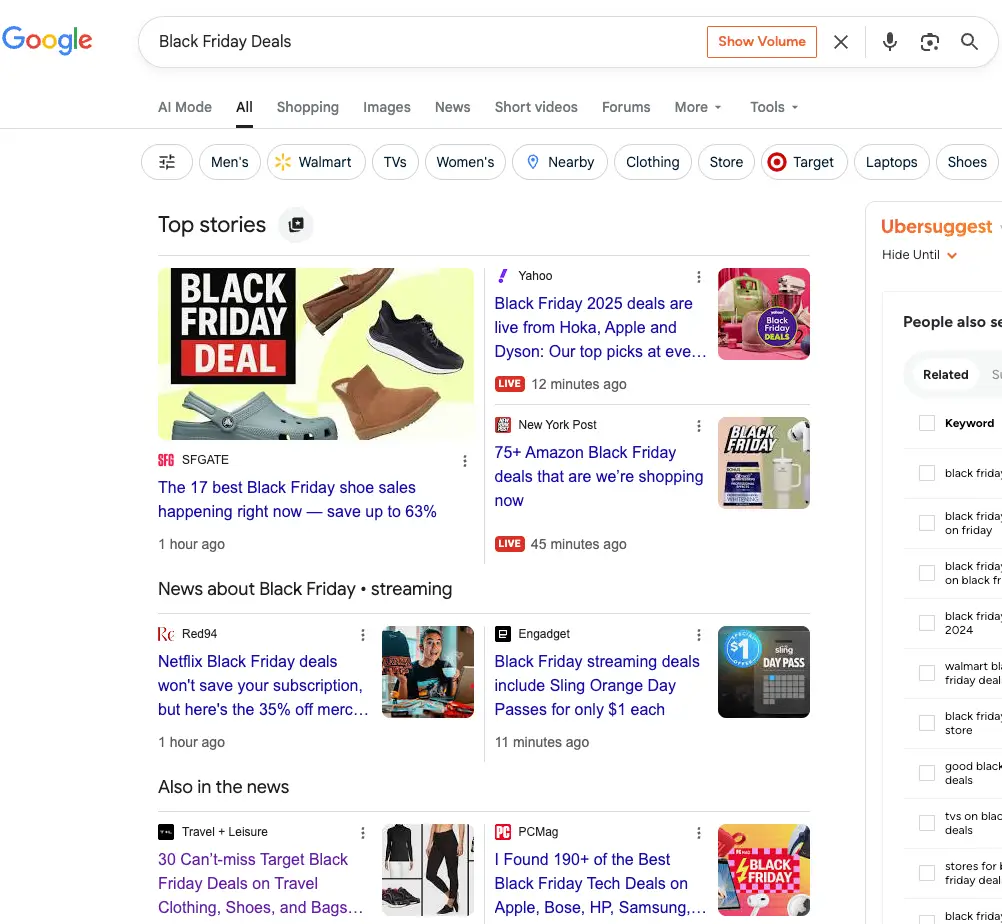
Task: Clear the search box text
Action: (x=841, y=42)
